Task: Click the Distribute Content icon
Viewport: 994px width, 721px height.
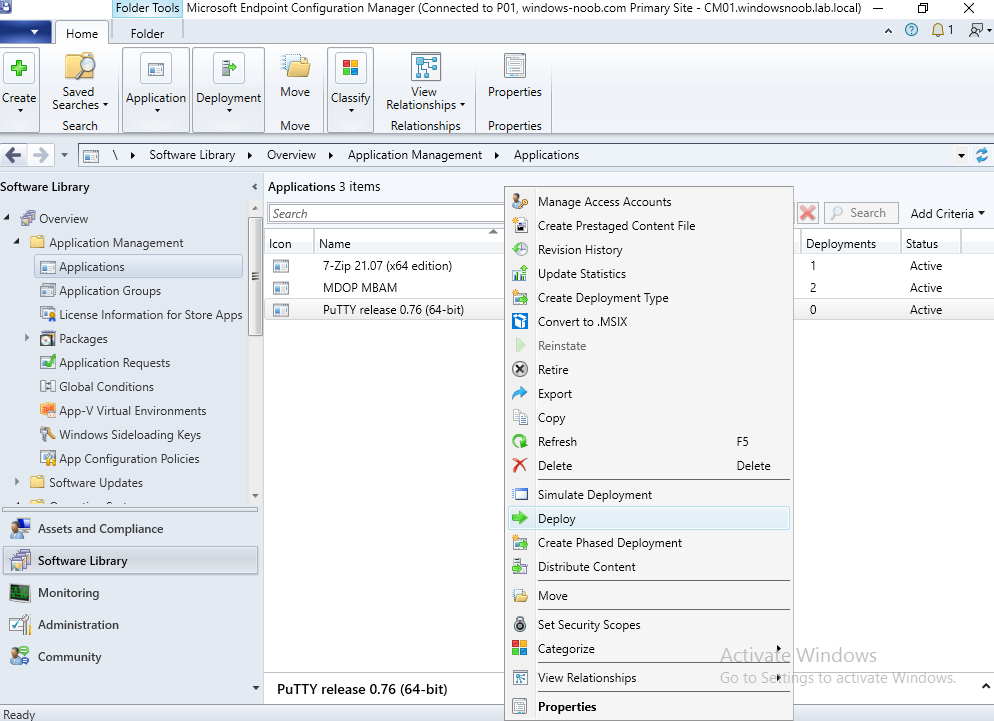Action: (x=520, y=567)
